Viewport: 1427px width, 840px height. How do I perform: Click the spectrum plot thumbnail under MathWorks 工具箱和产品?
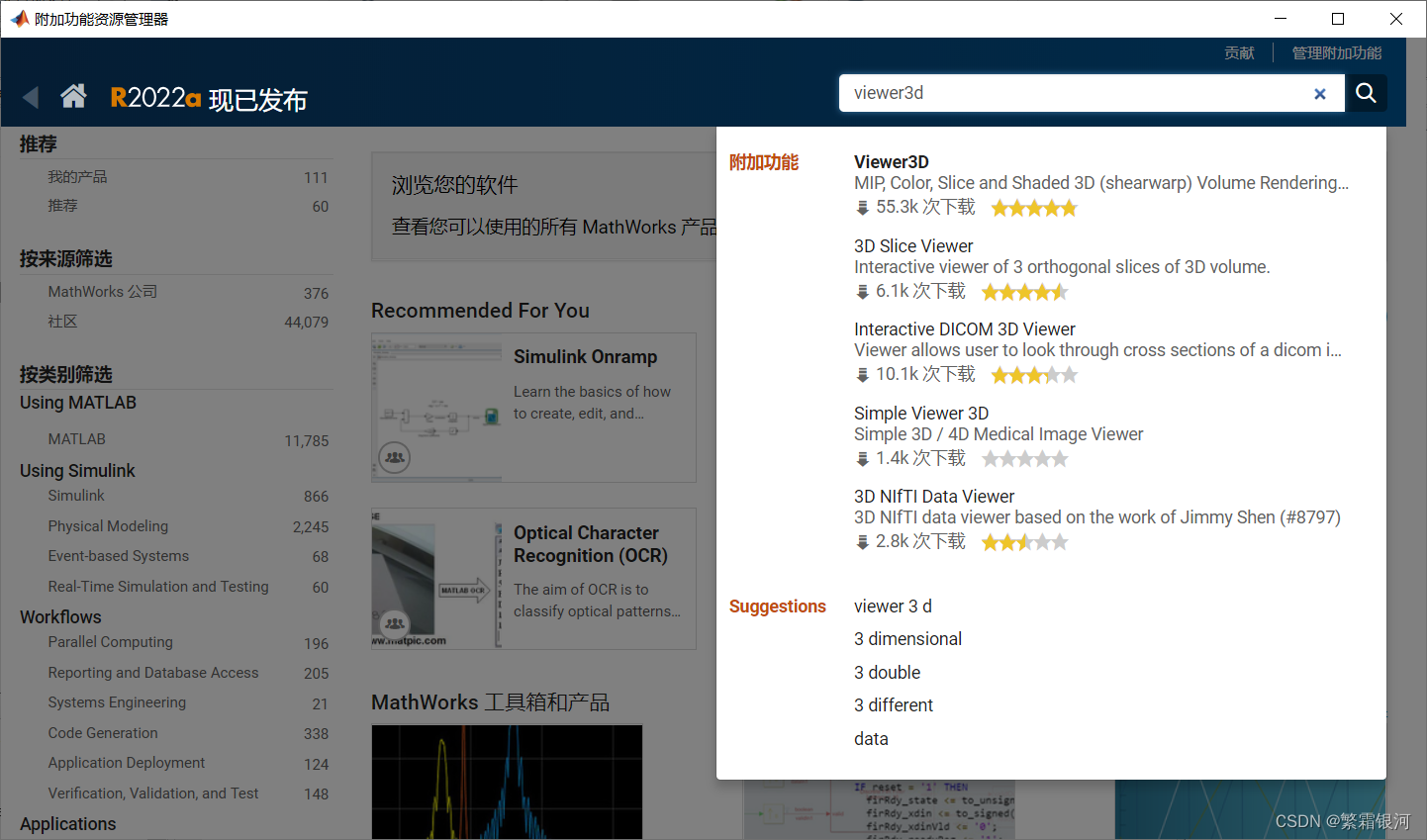tap(507, 782)
